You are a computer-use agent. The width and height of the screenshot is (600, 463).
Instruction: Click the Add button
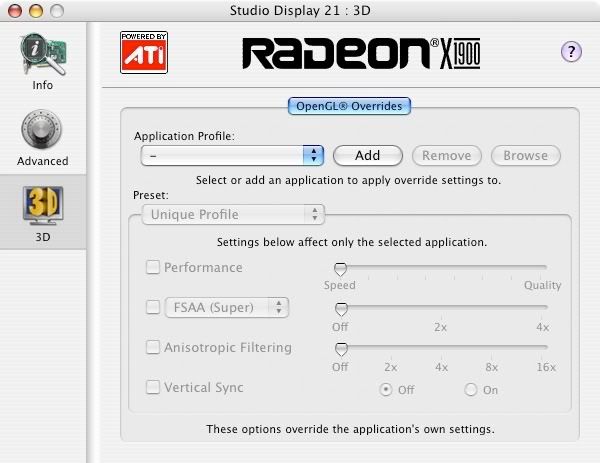click(x=368, y=155)
